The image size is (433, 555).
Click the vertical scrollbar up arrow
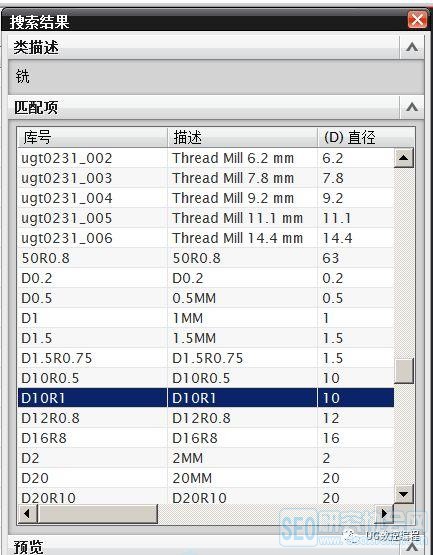click(404, 158)
